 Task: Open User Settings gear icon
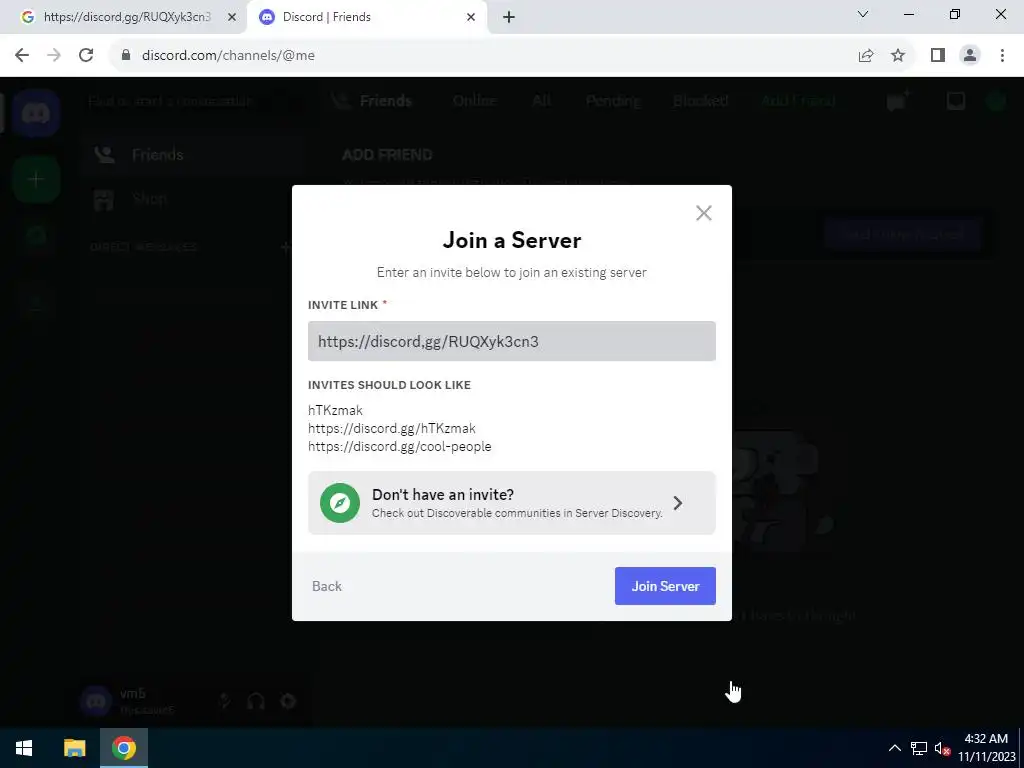pyautogui.click(x=288, y=701)
